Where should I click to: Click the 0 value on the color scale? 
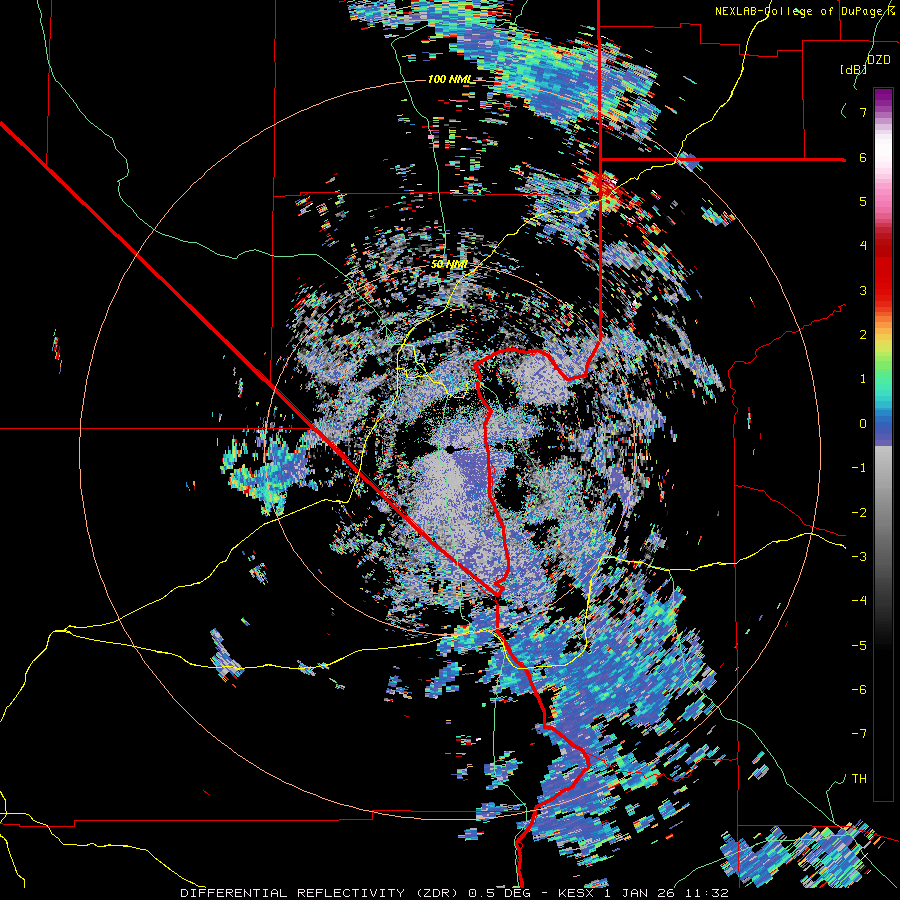[x=863, y=424]
